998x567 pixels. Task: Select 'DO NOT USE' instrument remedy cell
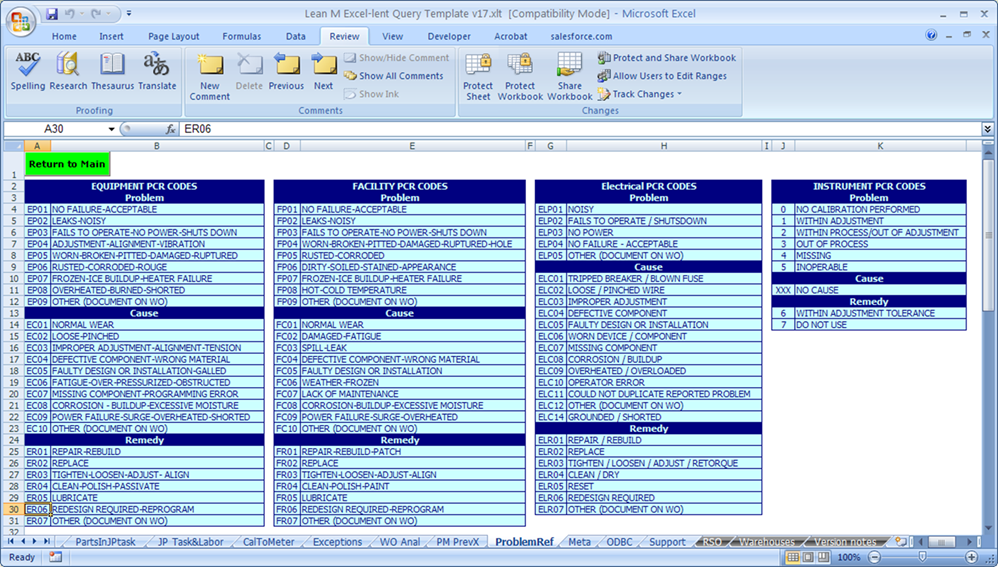[880, 325]
